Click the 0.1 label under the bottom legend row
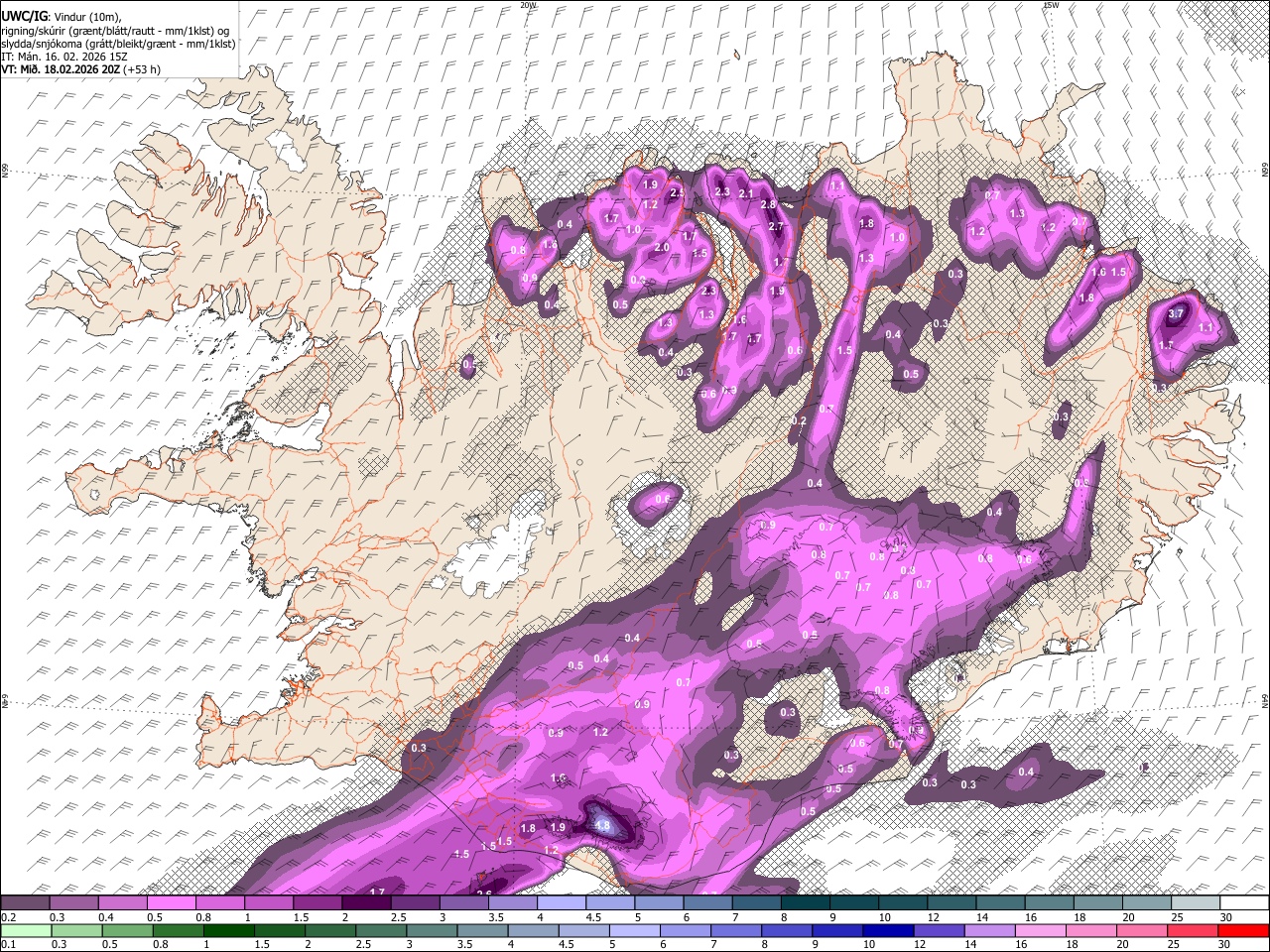Image resolution: width=1270 pixels, height=952 pixels. point(7,945)
